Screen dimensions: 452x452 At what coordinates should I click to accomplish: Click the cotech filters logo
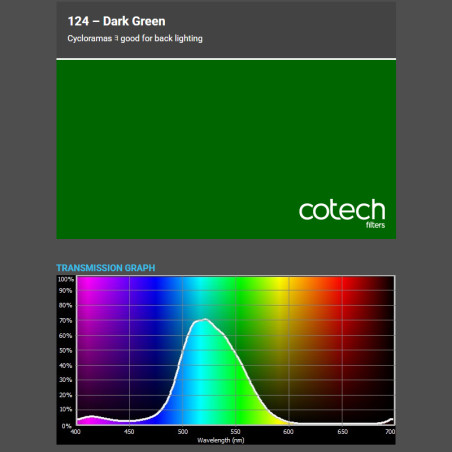[342, 214]
